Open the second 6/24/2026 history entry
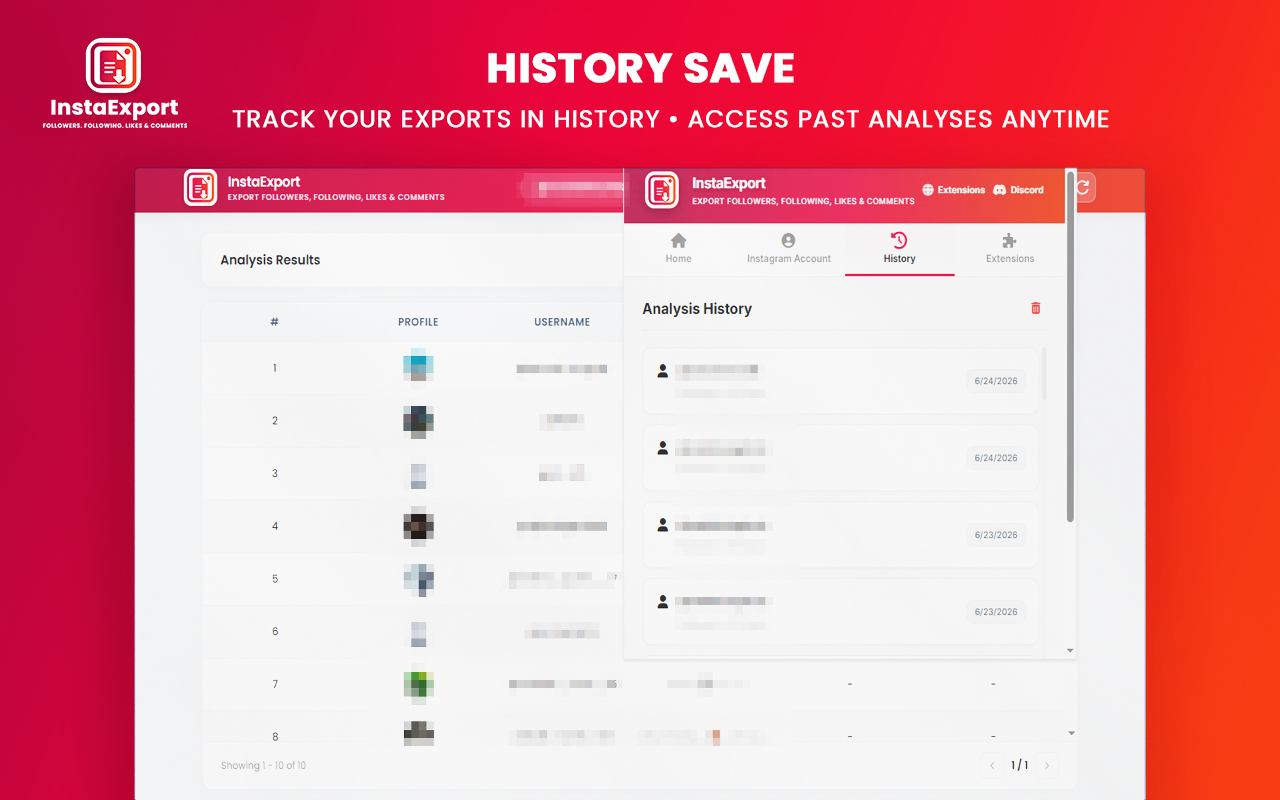Screen dimensions: 1280x800 (840, 457)
